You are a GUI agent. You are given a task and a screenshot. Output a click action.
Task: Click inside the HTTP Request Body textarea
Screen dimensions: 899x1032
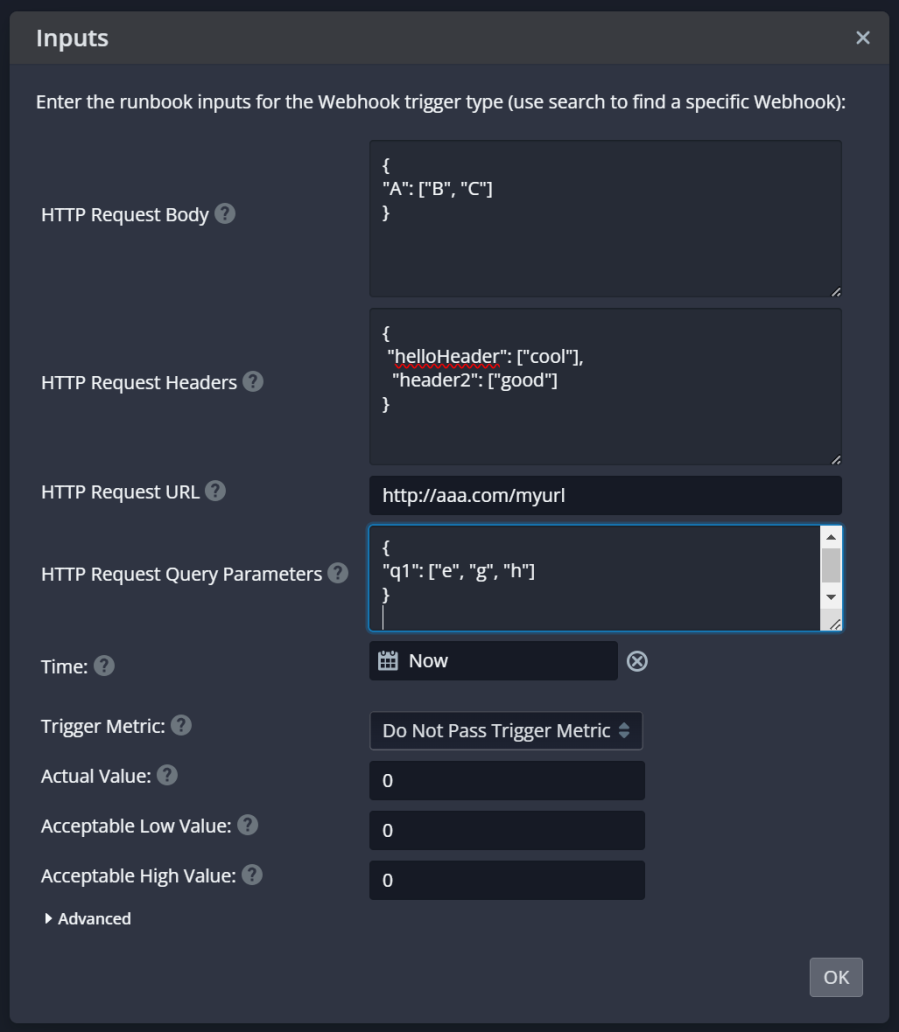coord(605,219)
